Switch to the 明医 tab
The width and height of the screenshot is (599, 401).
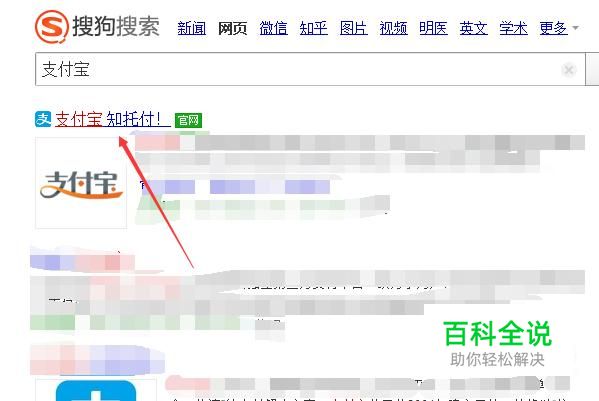pos(433,28)
